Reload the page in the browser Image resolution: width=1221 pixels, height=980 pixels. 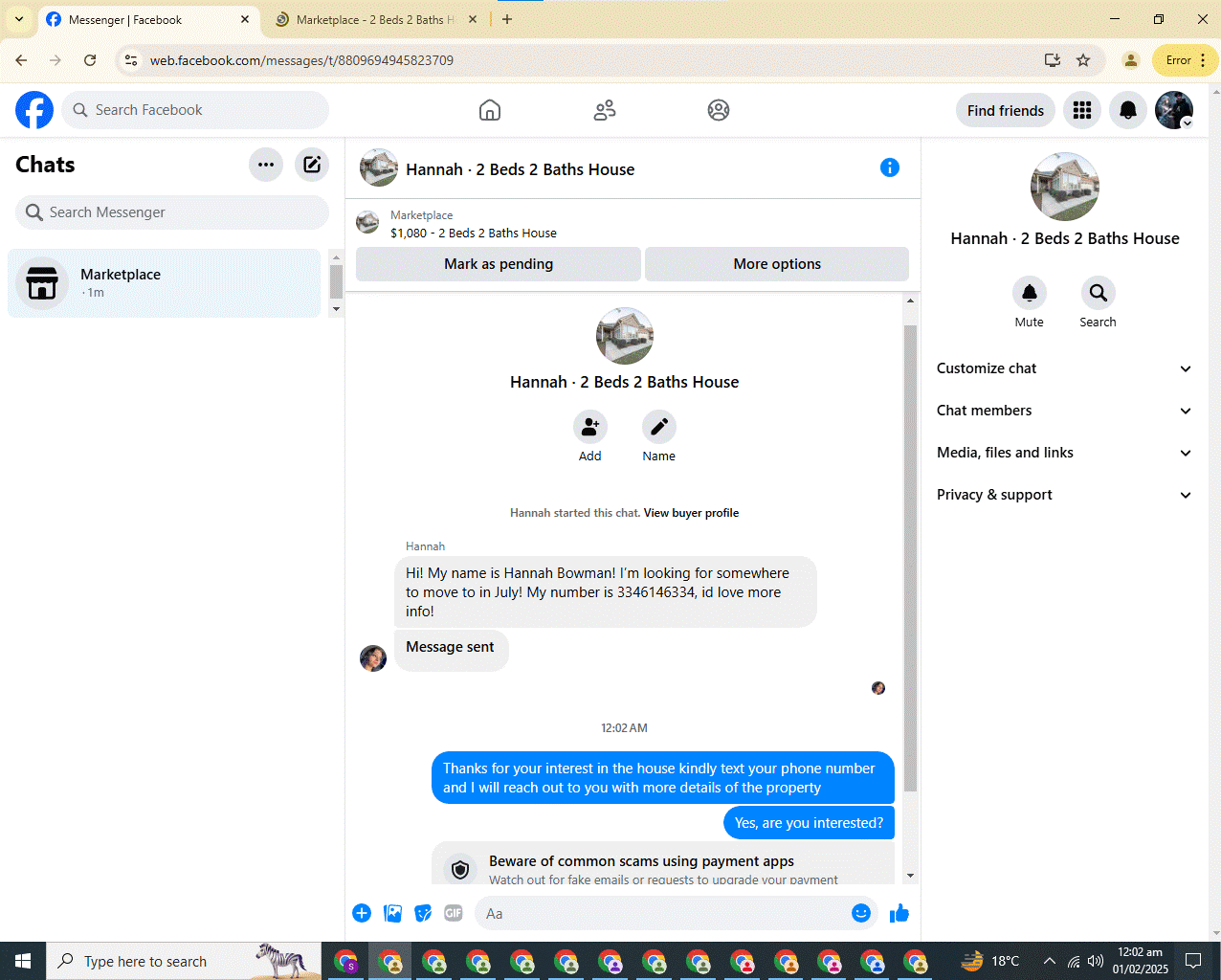tap(90, 60)
